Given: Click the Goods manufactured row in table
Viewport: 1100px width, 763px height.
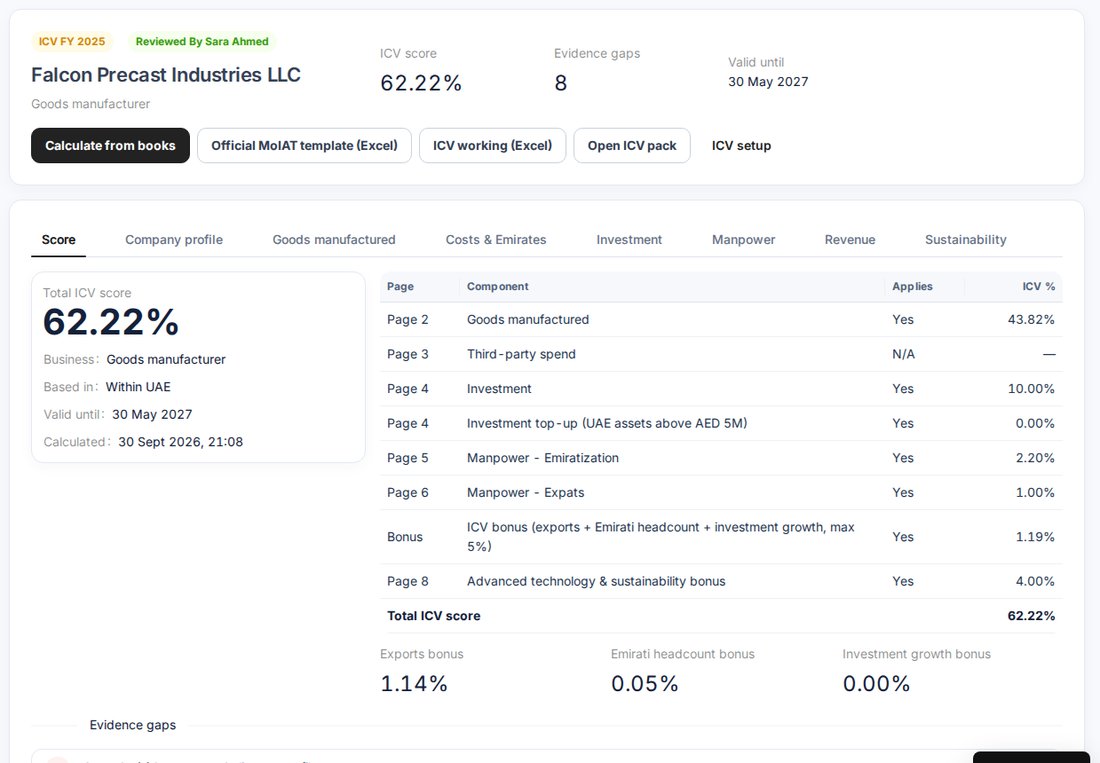Looking at the screenshot, I should pos(721,320).
